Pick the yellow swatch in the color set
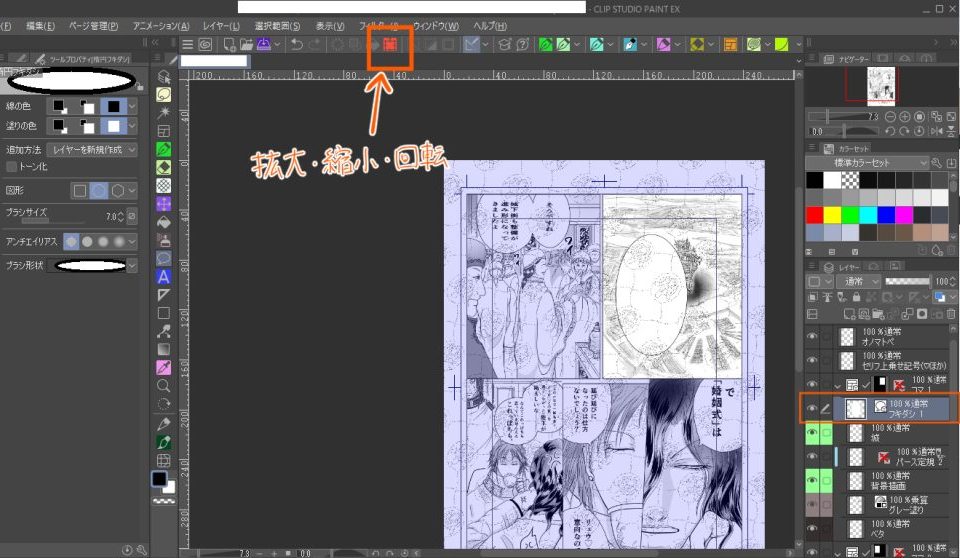The image size is (960, 558). tap(832, 214)
